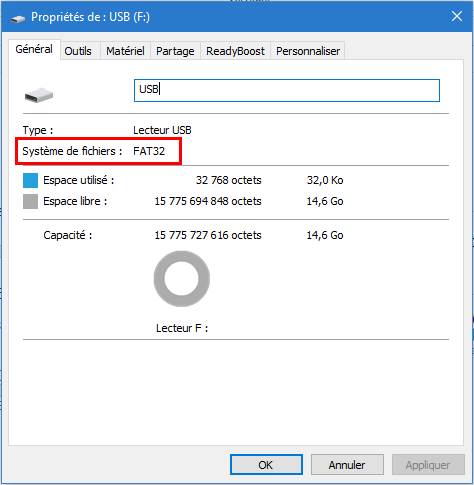Viewport: 474px width, 485px height.
Task: Click the Lecteur USB type text
Action: [x=162, y=130]
